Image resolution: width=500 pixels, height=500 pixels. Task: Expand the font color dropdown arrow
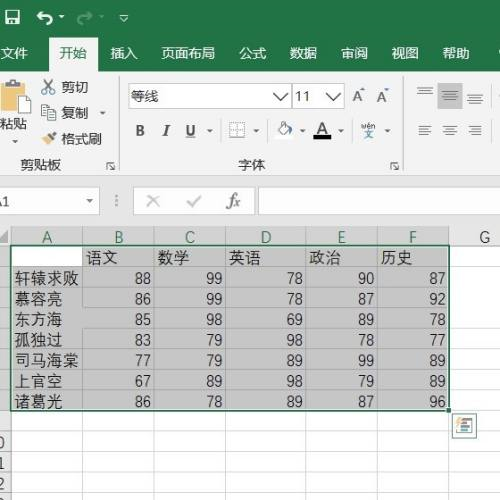click(x=341, y=131)
